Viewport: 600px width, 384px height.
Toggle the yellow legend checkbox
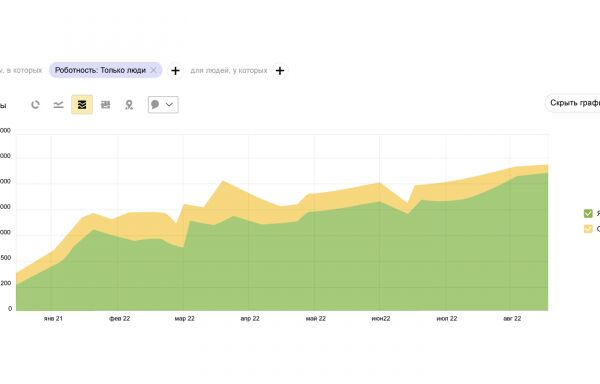pyautogui.click(x=588, y=229)
